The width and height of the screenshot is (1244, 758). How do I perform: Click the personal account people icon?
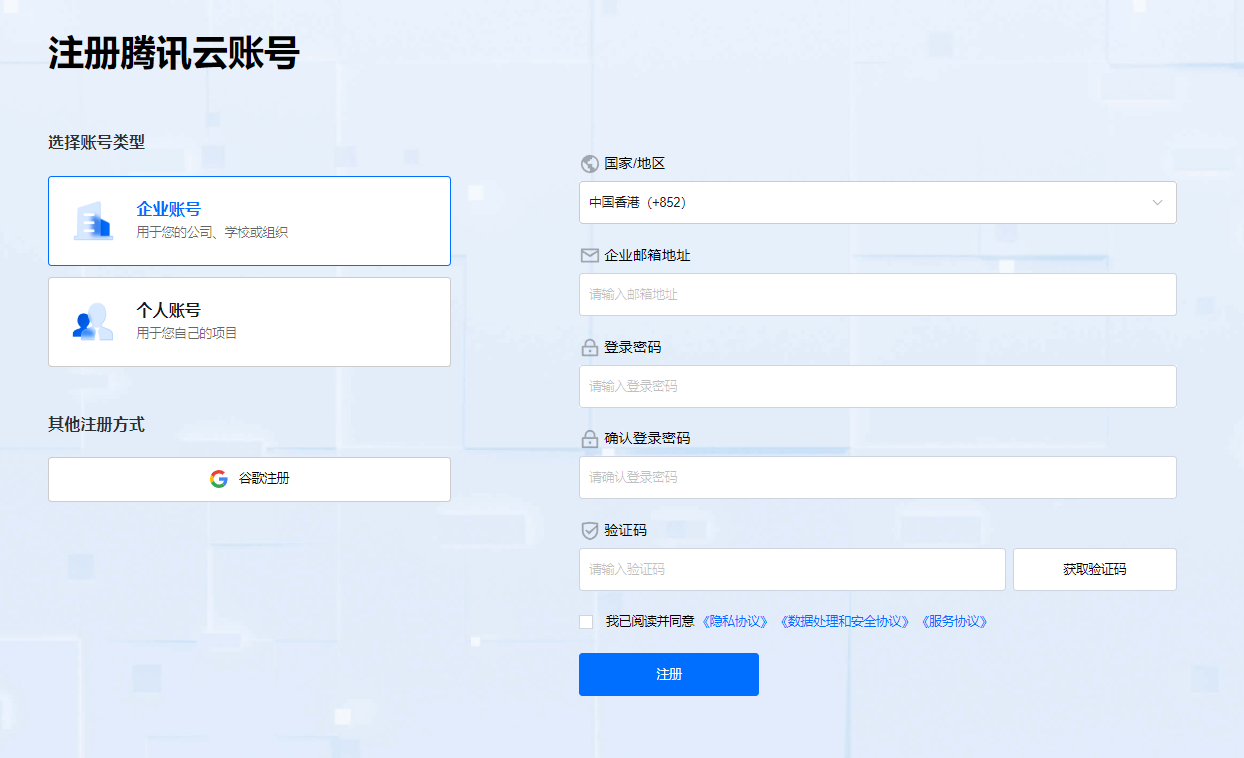pyautogui.click(x=93, y=322)
